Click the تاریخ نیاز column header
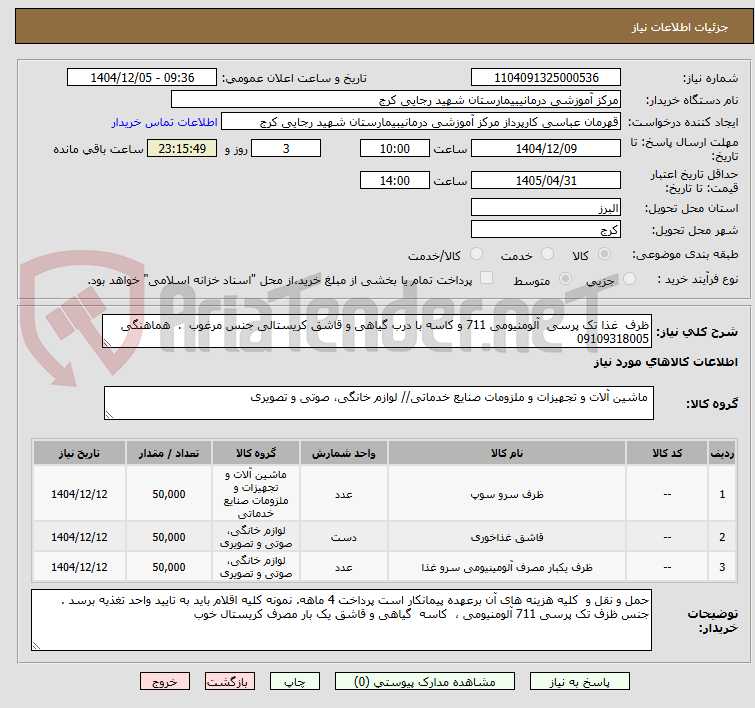This screenshot has width=755, height=708. click(79, 453)
